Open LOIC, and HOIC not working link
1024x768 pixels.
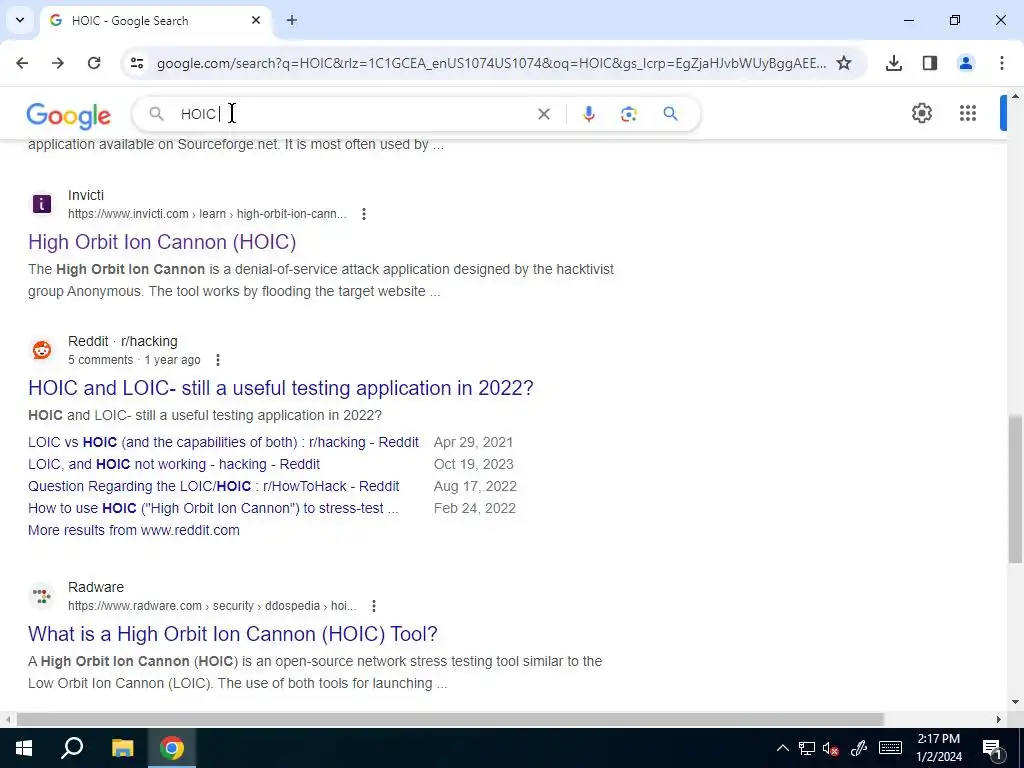[174, 464]
